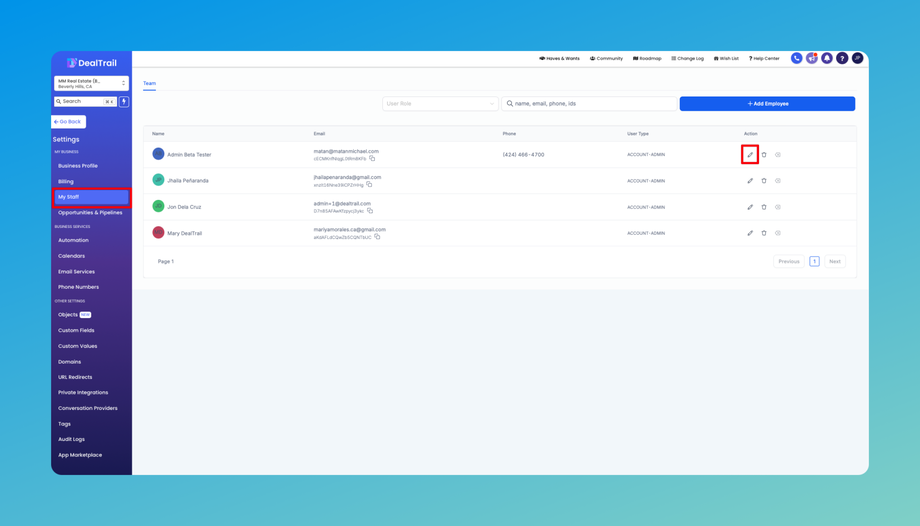Image resolution: width=920 pixels, height=526 pixels.
Task: Open Business Profile settings
Action: point(77,166)
